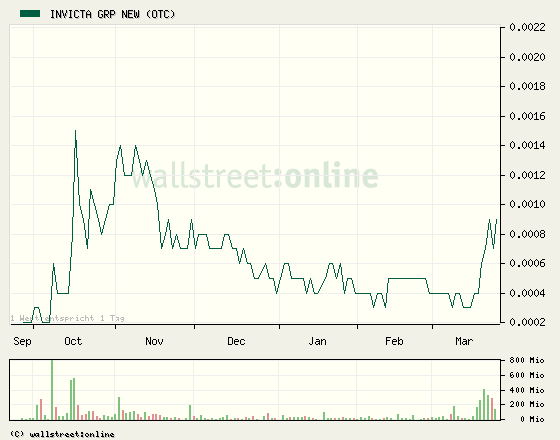Click the 0.0016 price axis label

(528, 116)
